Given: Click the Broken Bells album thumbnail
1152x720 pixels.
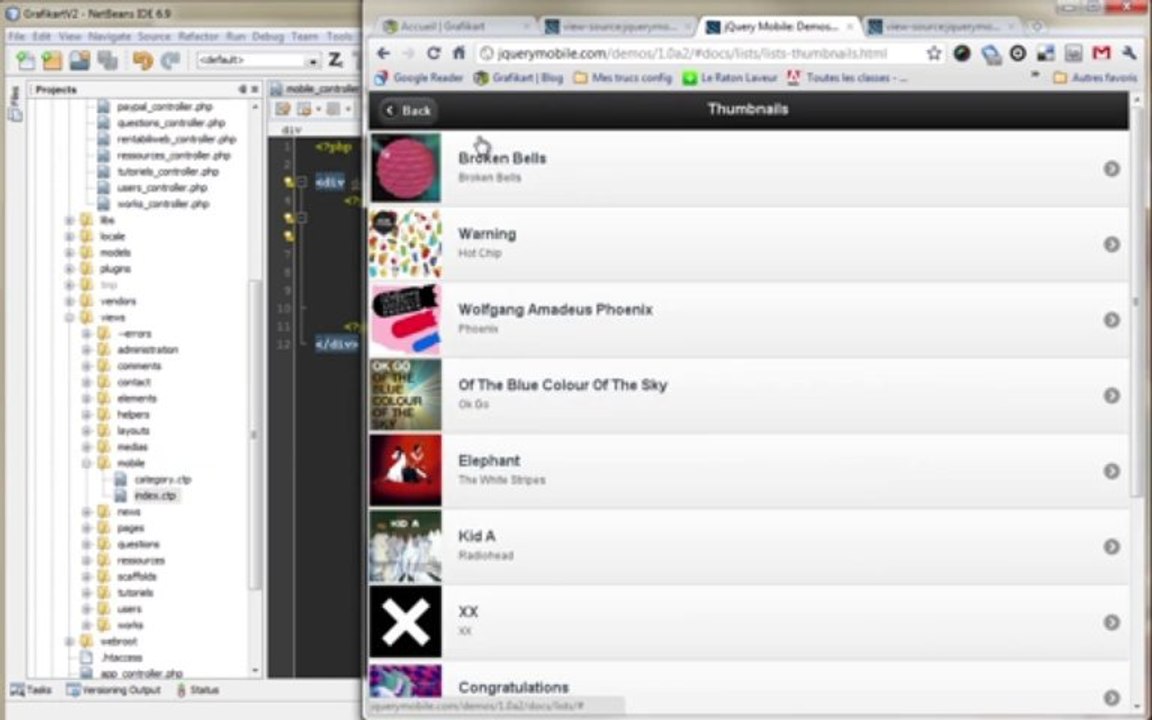Looking at the screenshot, I should tap(406, 168).
